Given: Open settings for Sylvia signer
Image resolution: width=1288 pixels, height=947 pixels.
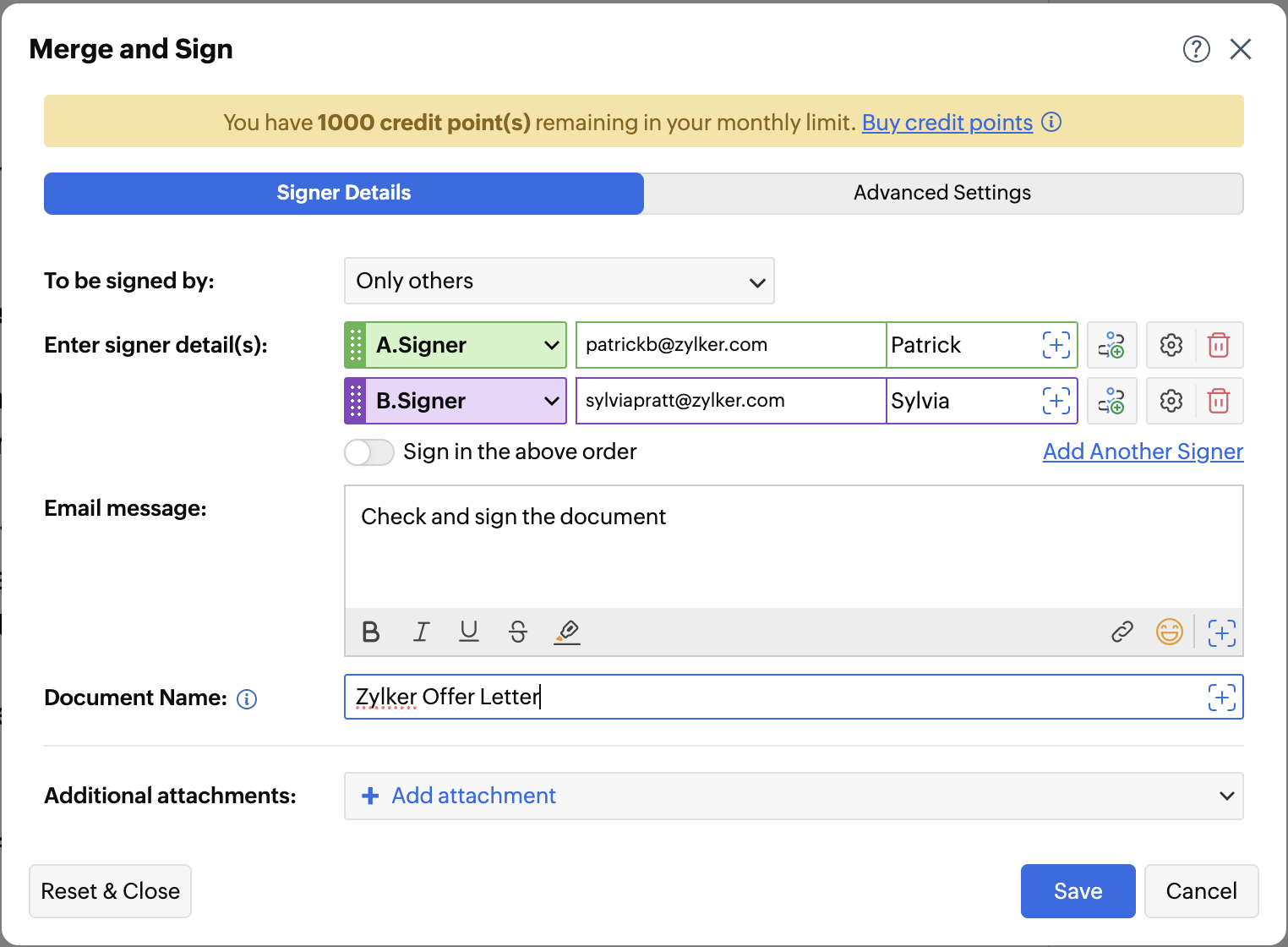Looking at the screenshot, I should point(1171,401).
